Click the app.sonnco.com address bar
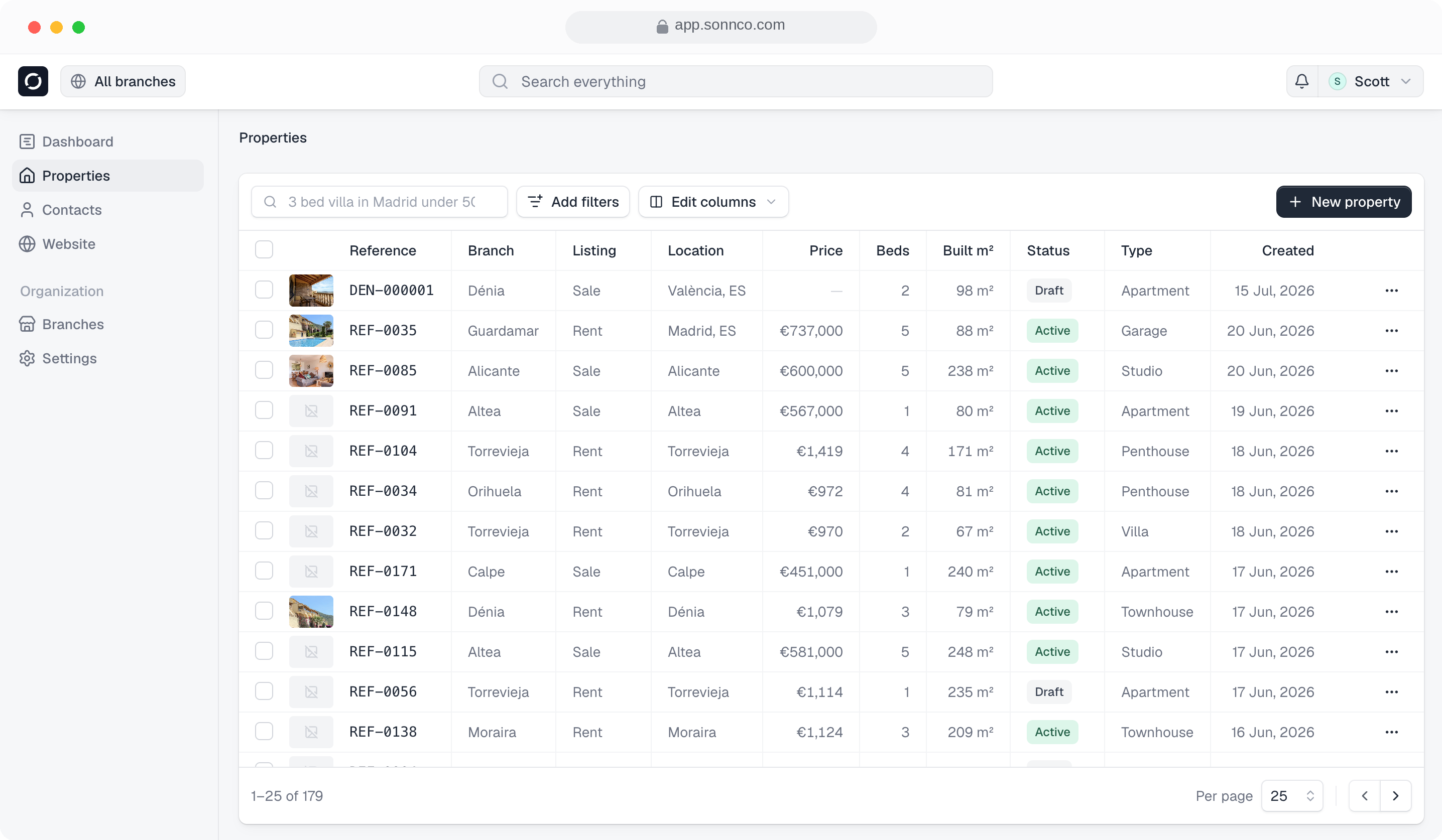Viewport: 1442px width, 840px height. tap(721, 26)
